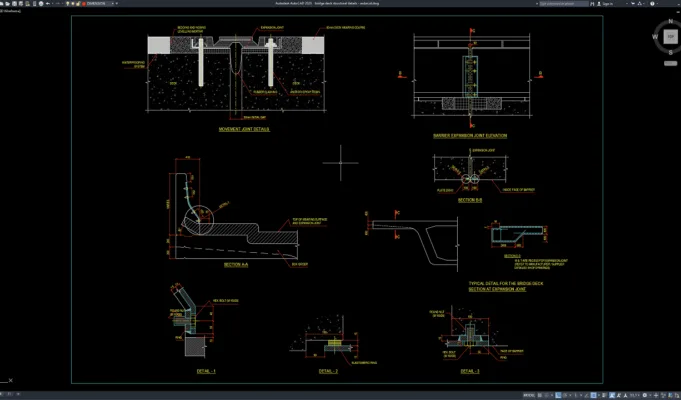Open the Snap mode dropdown arrow

pyautogui.click(x=552, y=395)
